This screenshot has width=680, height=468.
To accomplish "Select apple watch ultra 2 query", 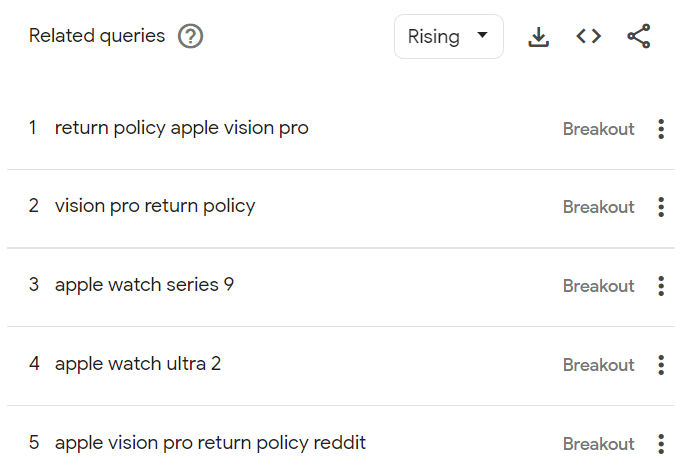I will click(x=138, y=364).
